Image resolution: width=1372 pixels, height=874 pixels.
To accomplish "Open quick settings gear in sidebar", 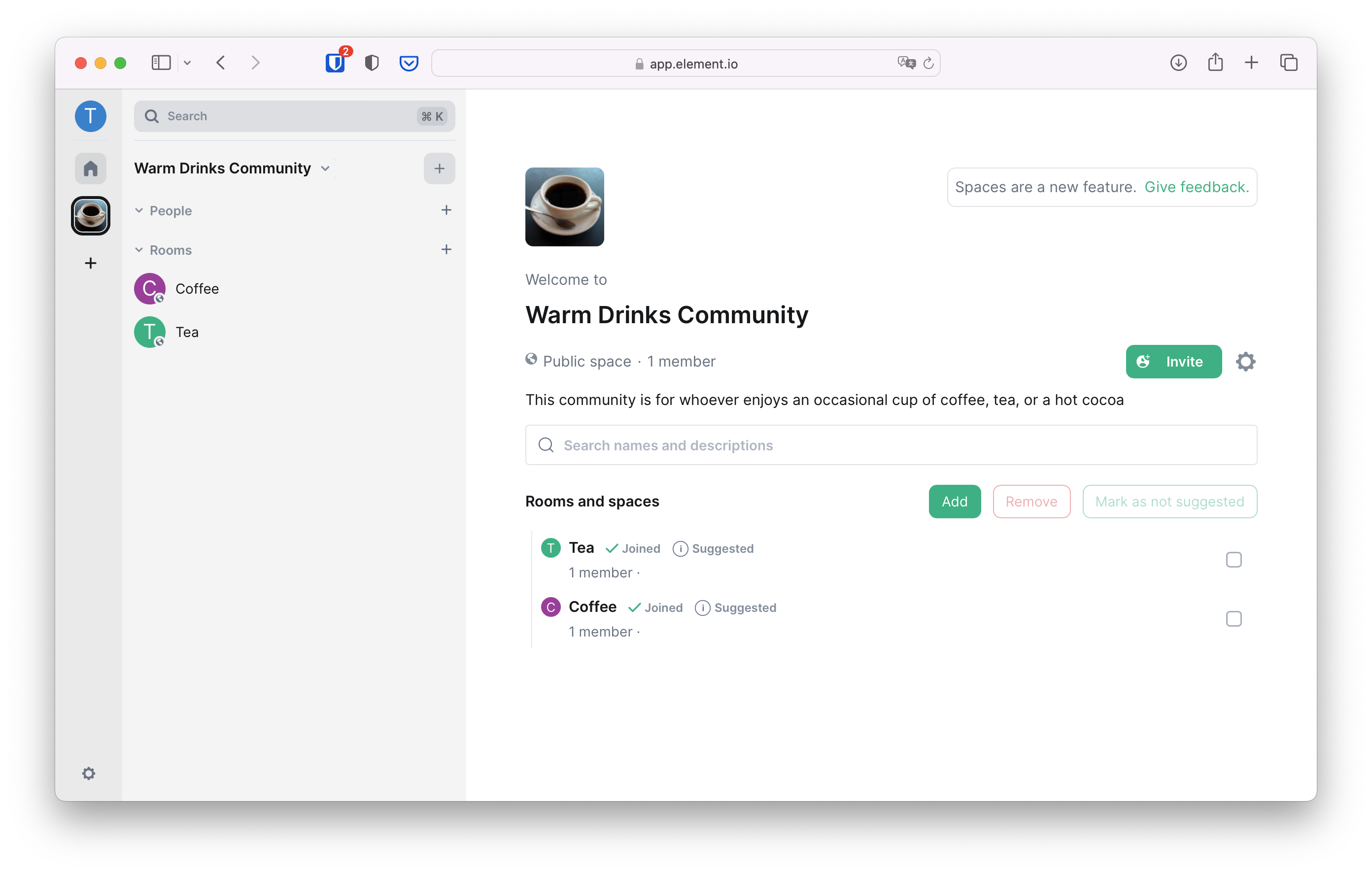I will pyautogui.click(x=89, y=773).
